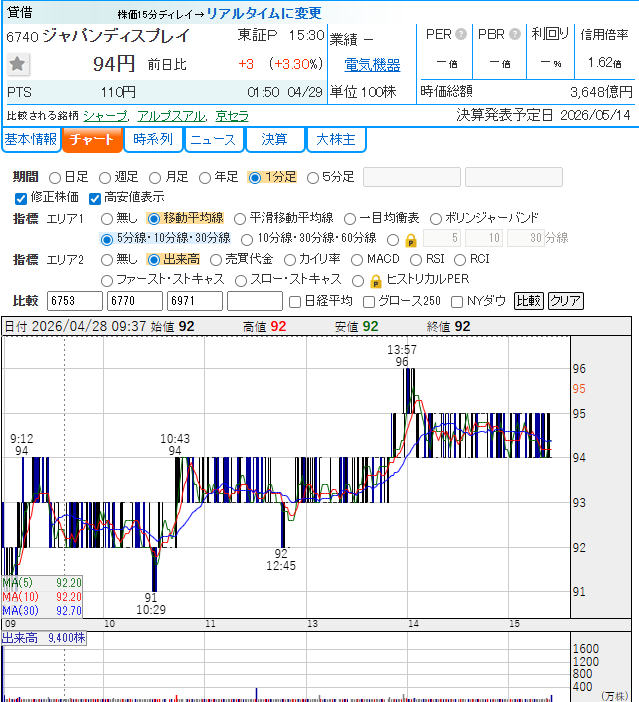Select 一目均衡表 indicator radio
Screen dimensions: 639x702
tap(350, 219)
